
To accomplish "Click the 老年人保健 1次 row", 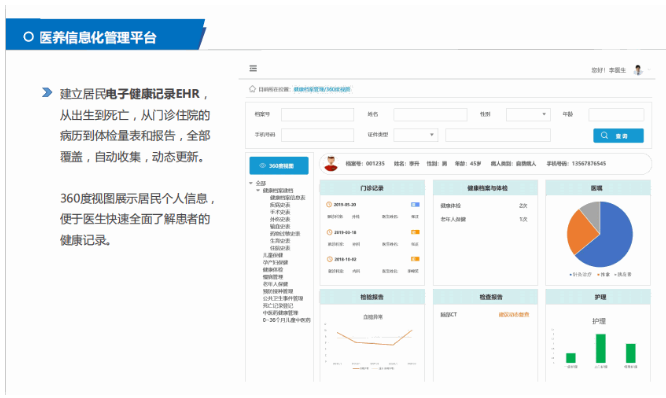I will point(484,219).
